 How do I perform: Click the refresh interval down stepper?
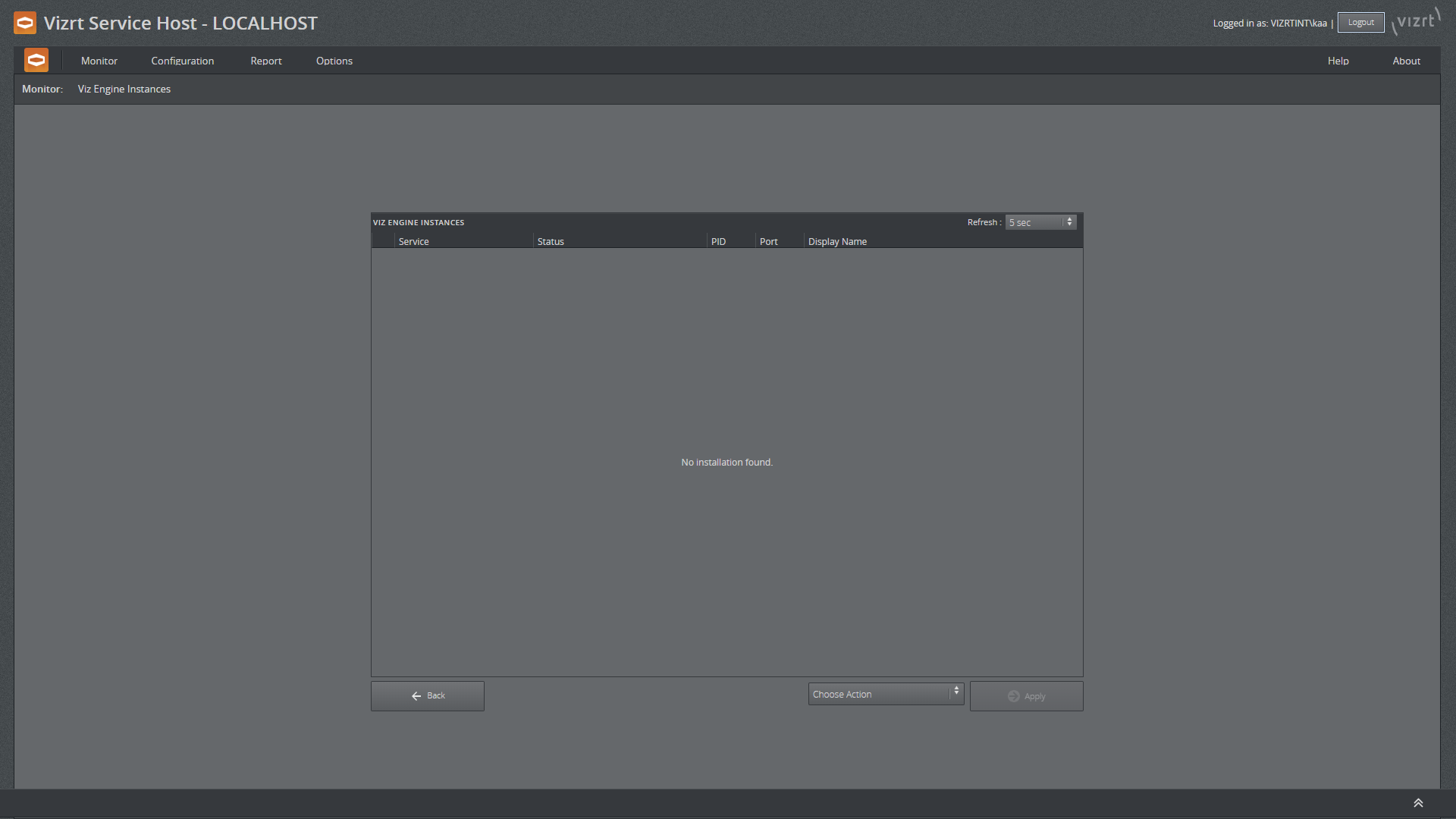click(1069, 225)
